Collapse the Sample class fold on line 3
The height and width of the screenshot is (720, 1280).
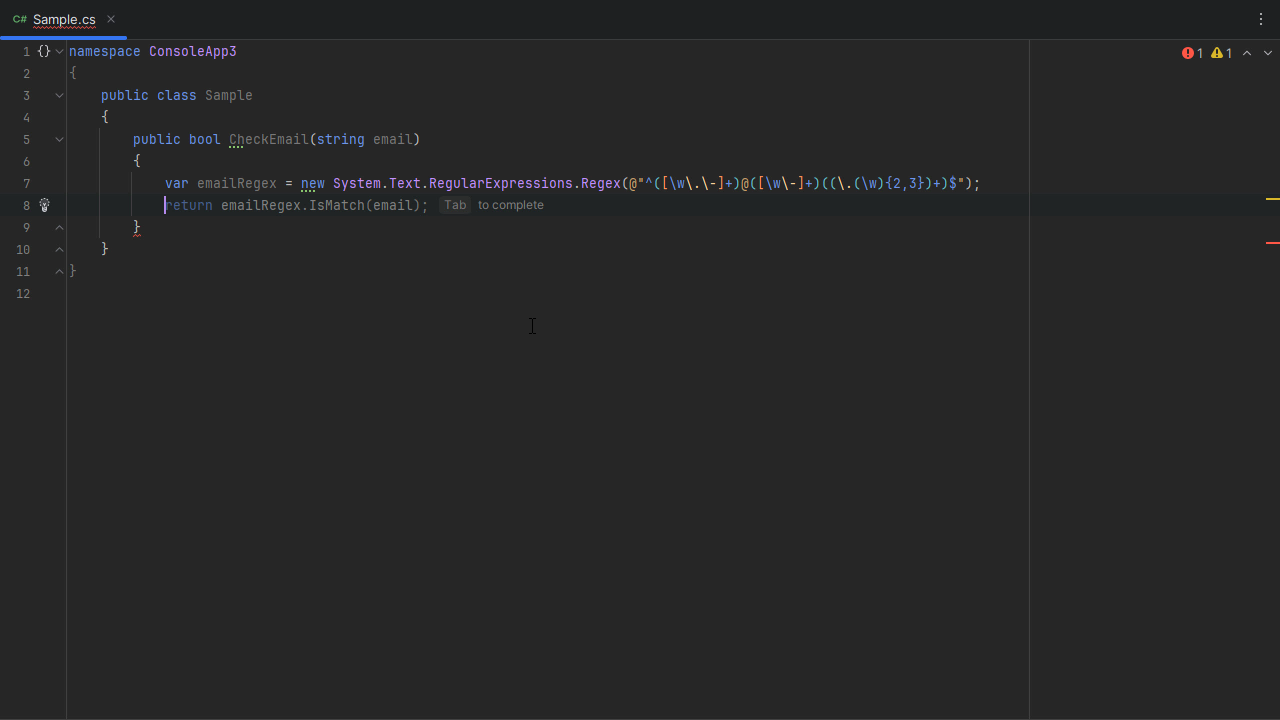pyautogui.click(x=59, y=95)
